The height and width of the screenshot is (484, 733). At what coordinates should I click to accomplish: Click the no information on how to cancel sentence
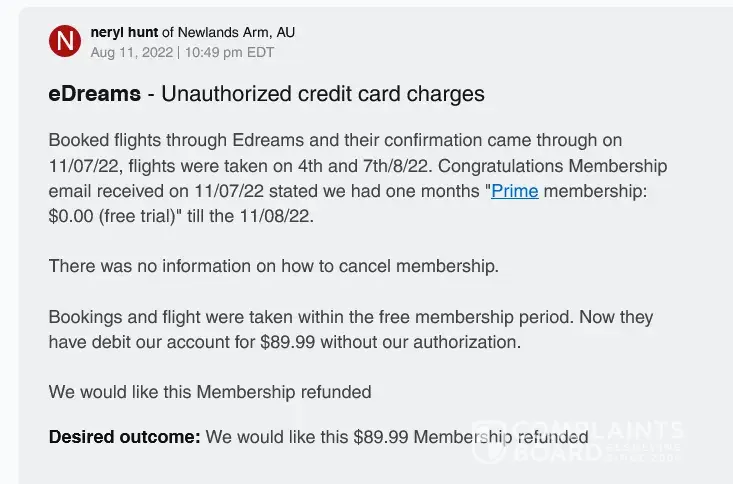[x=273, y=266]
